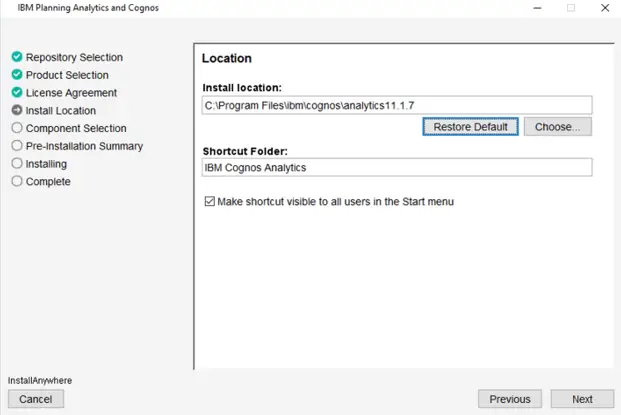The height and width of the screenshot is (415, 621).
Task: Click into the Shortcut Folder field
Action: pos(397,168)
